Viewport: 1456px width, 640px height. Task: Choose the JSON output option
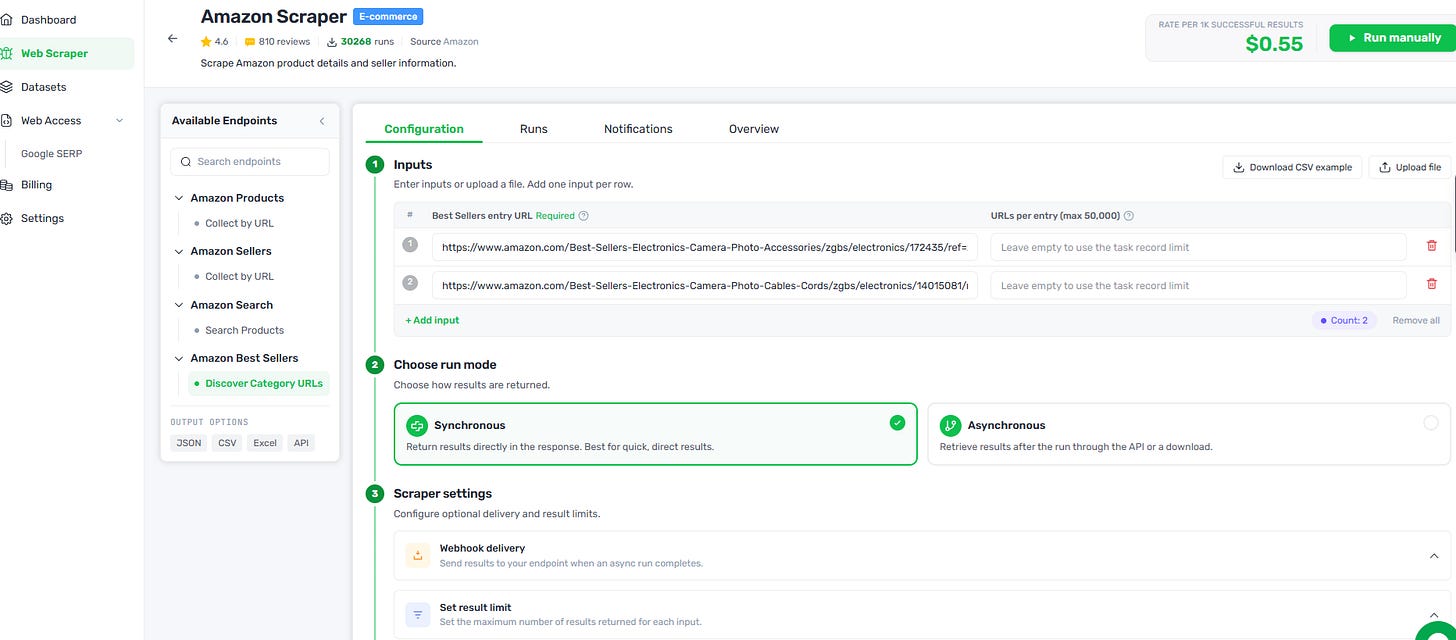pos(189,443)
